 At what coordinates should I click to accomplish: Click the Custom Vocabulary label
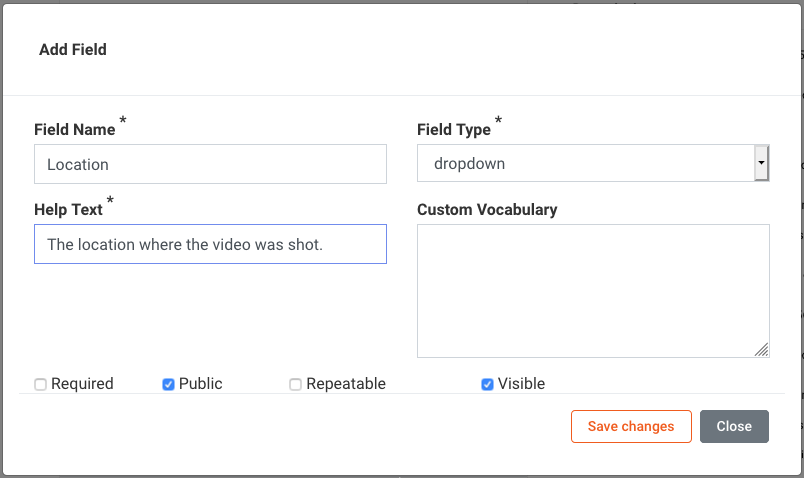487,210
